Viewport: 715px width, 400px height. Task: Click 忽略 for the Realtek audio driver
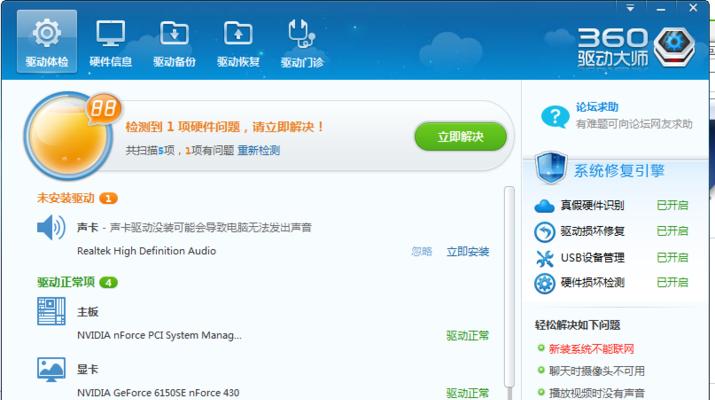pyautogui.click(x=422, y=251)
